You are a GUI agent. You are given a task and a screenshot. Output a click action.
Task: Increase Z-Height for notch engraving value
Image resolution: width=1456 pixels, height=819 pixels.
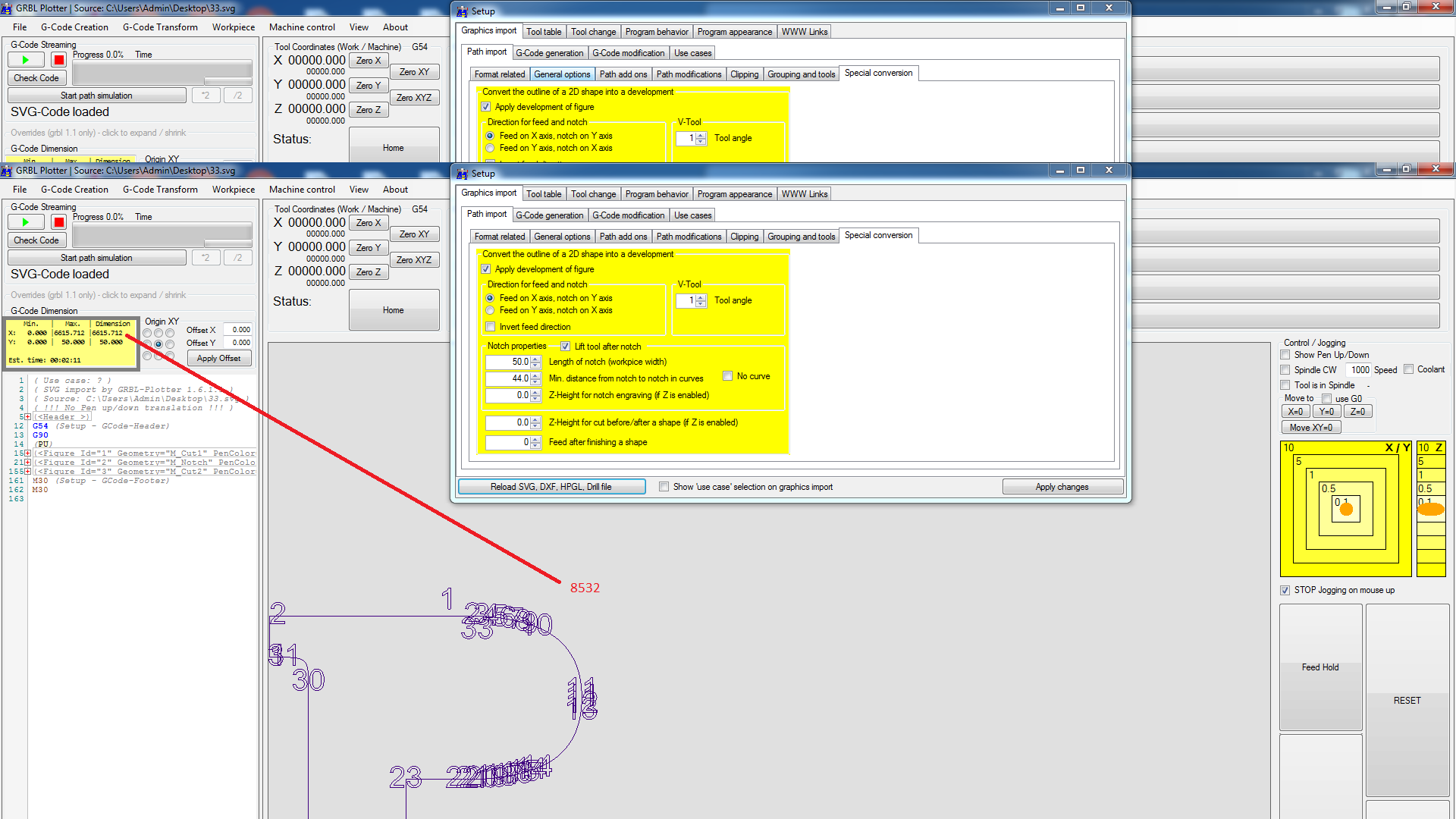pos(535,392)
